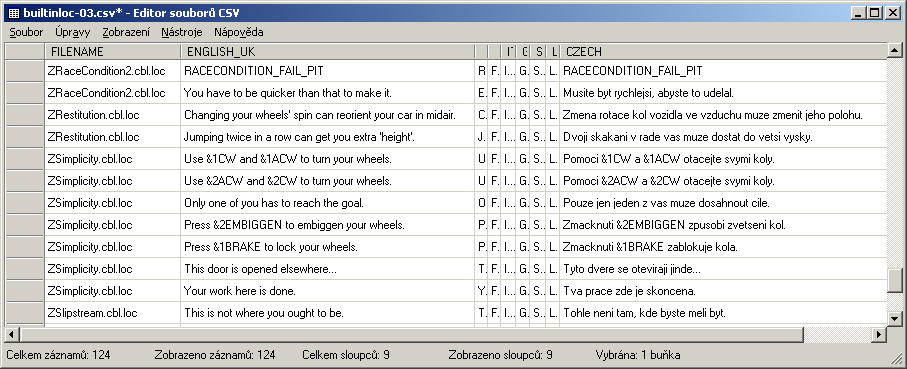Click status text 'Vybrána: 1 buňka'
The height and width of the screenshot is (369, 907).
point(638,355)
